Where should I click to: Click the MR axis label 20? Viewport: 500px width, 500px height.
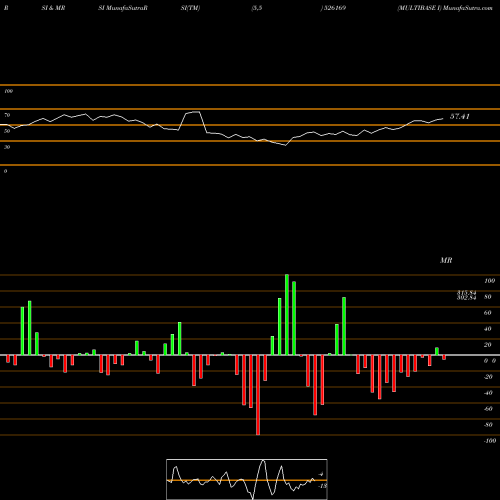click(x=487, y=345)
